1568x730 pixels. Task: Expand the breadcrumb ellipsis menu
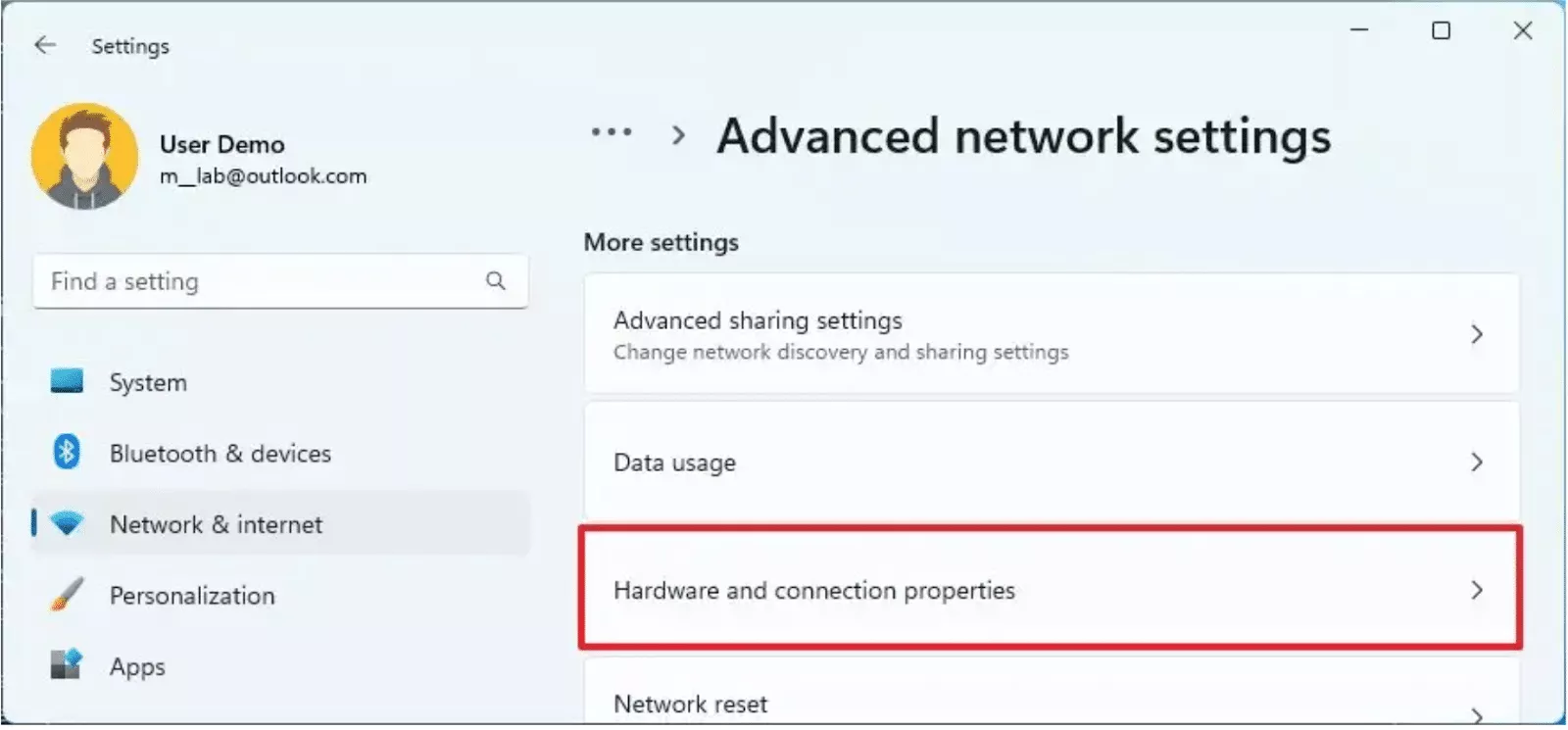coord(612,133)
